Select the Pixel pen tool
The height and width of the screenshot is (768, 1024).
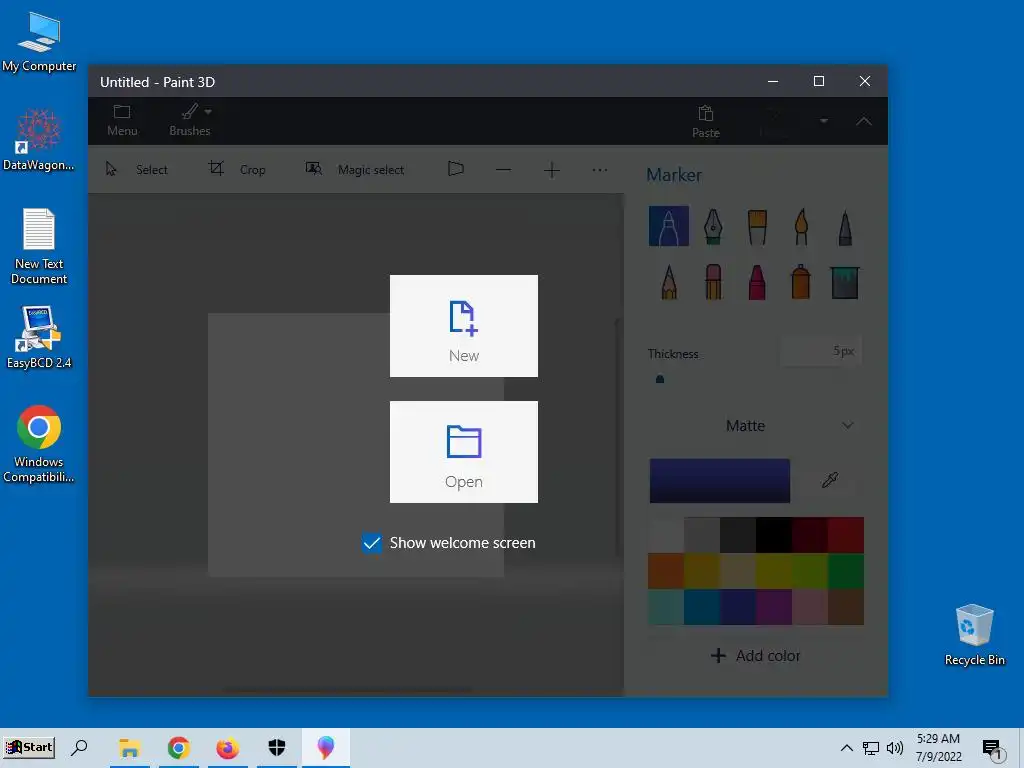pyautogui.click(x=845, y=226)
